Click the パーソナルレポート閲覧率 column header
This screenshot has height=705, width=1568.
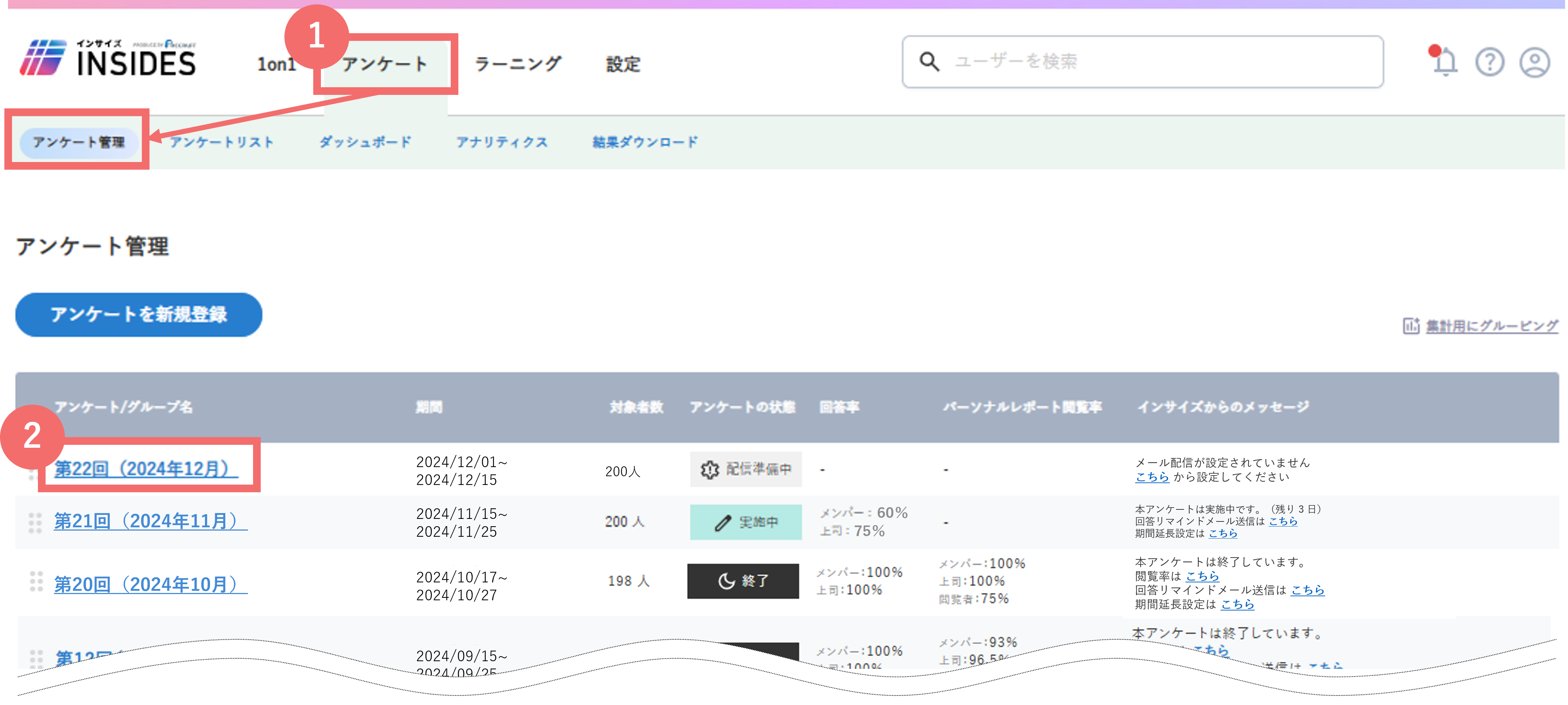(1022, 407)
